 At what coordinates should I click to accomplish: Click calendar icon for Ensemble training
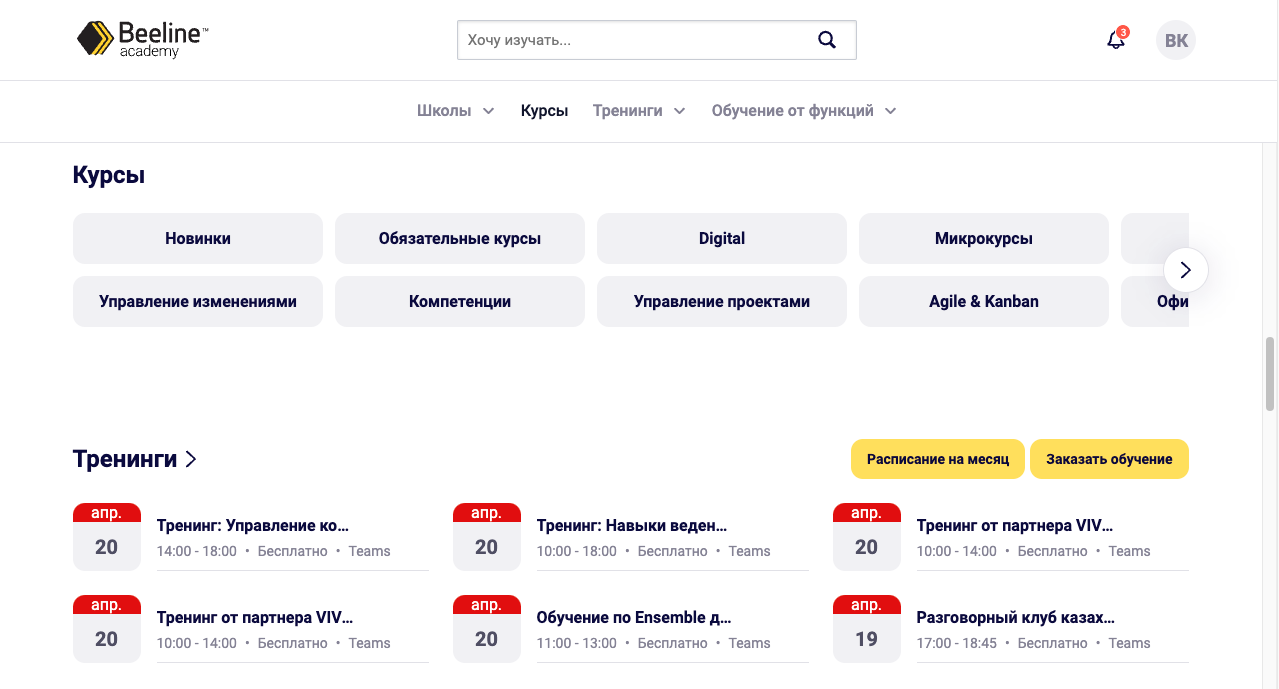[486, 629]
